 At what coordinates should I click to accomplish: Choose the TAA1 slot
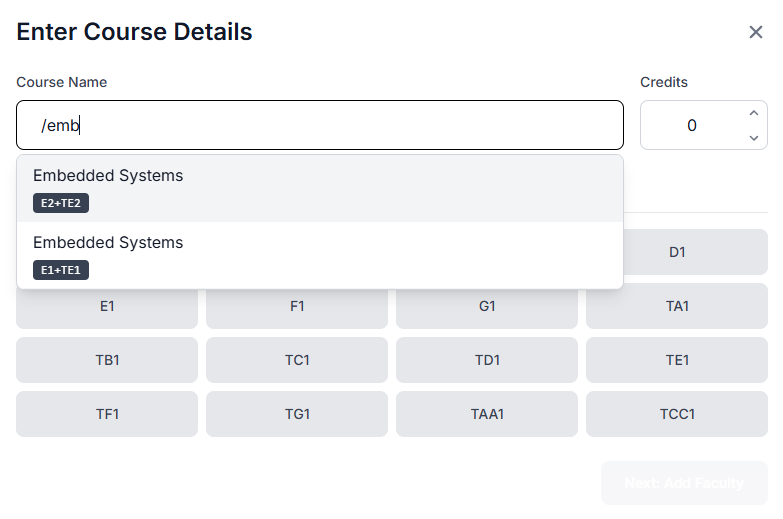click(x=487, y=414)
